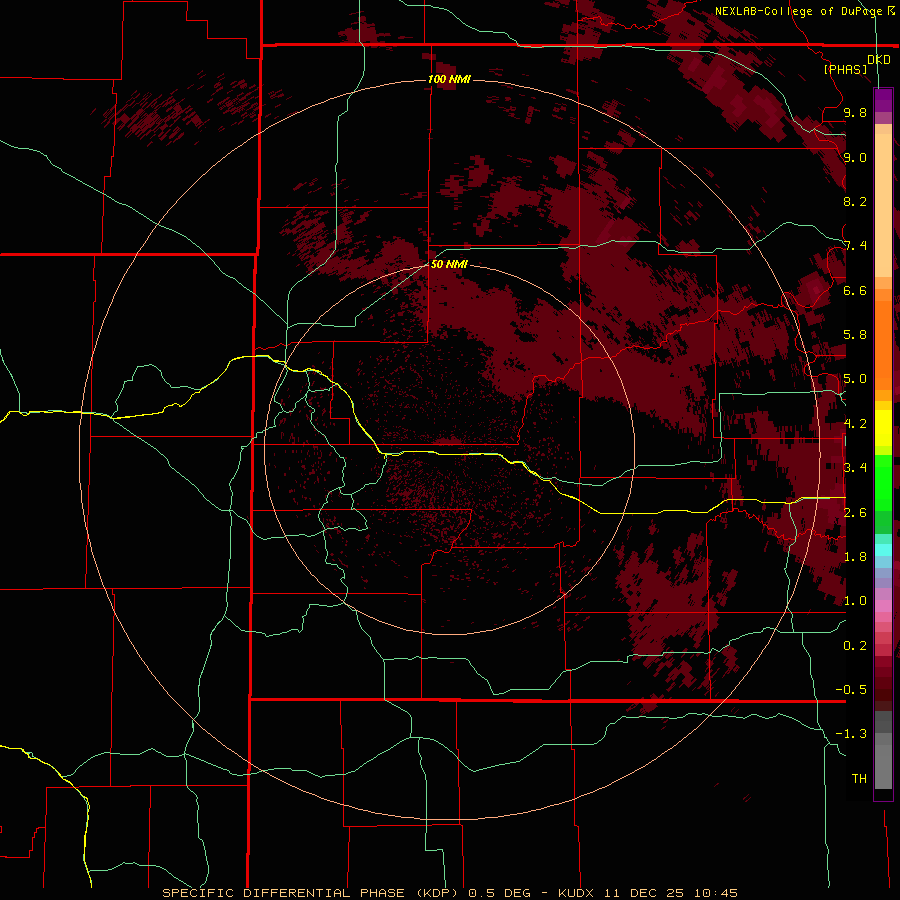The height and width of the screenshot is (900, 900).
Task: Click the cyan segment of the color bar
Action: [x=883, y=550]
